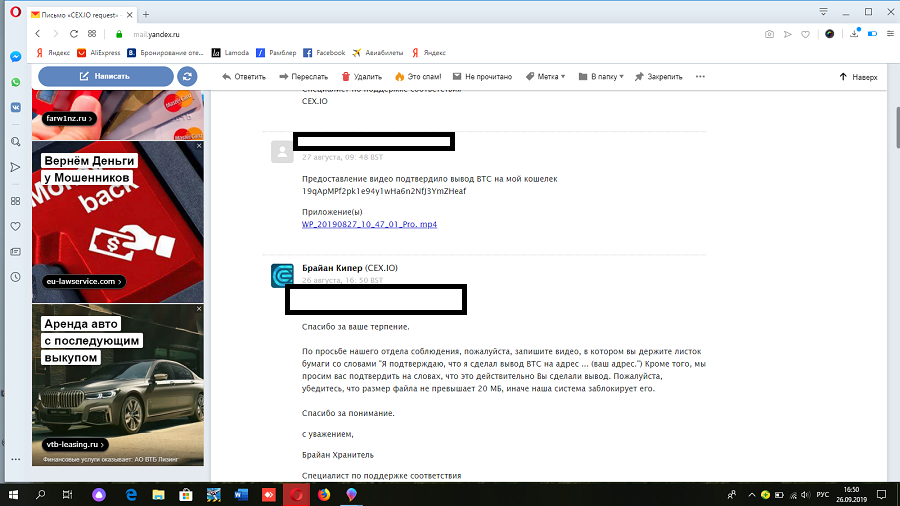Open vtb-leasing.ru ad link
Screen dimensions: 900x506
pyautogui.click(x=75, y=444)
